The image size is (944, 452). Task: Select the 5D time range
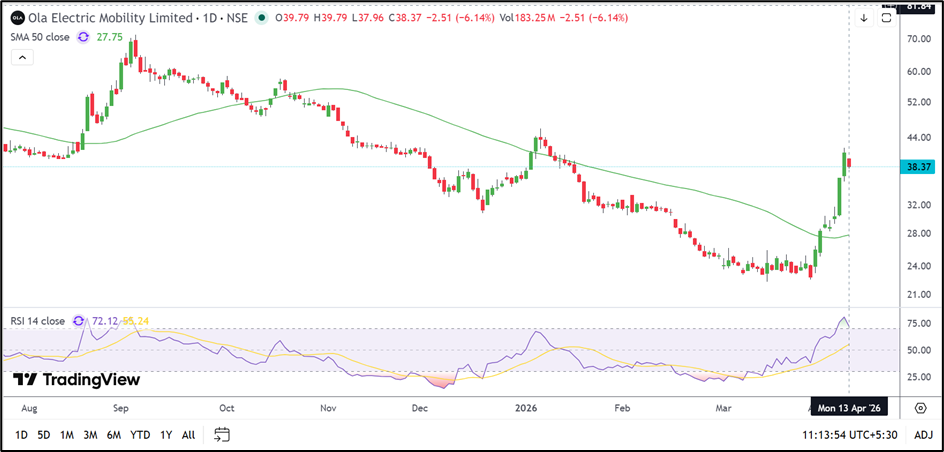pyautogui.click(x=43, y=434)
